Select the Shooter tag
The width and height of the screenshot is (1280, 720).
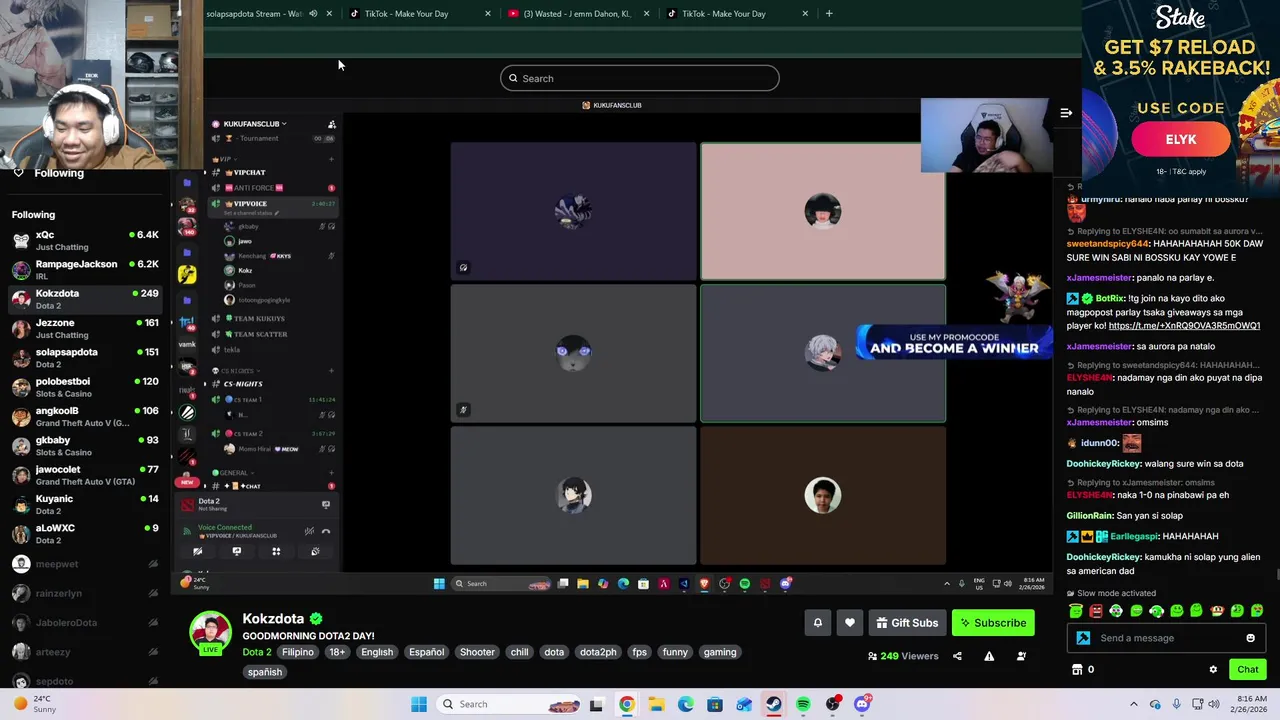point(477,652)
